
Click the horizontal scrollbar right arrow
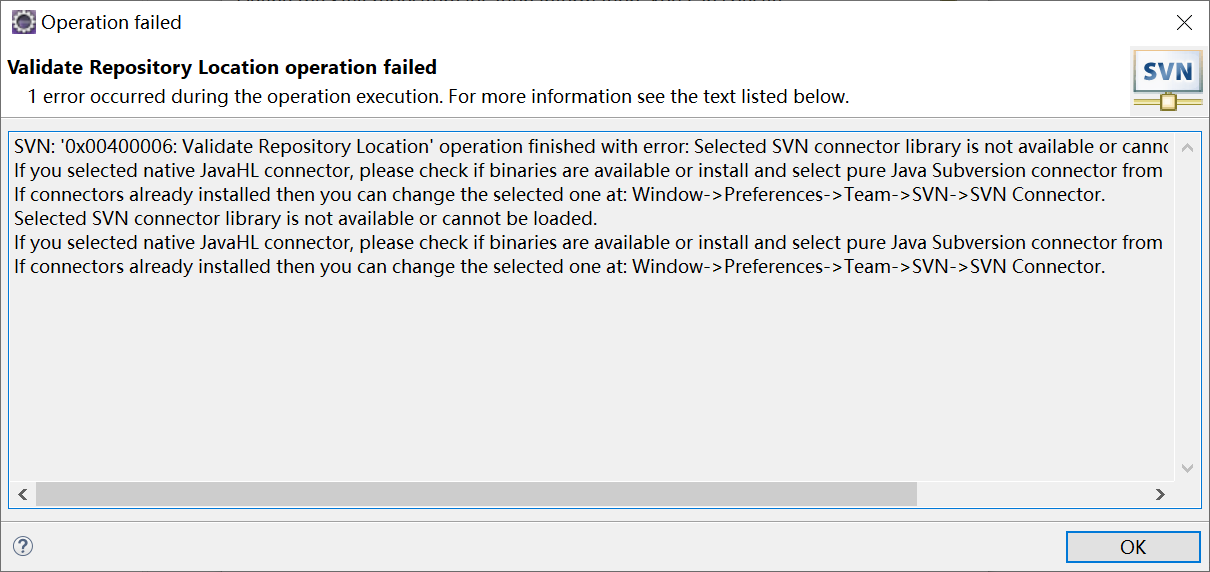[x=1160, y=494]
